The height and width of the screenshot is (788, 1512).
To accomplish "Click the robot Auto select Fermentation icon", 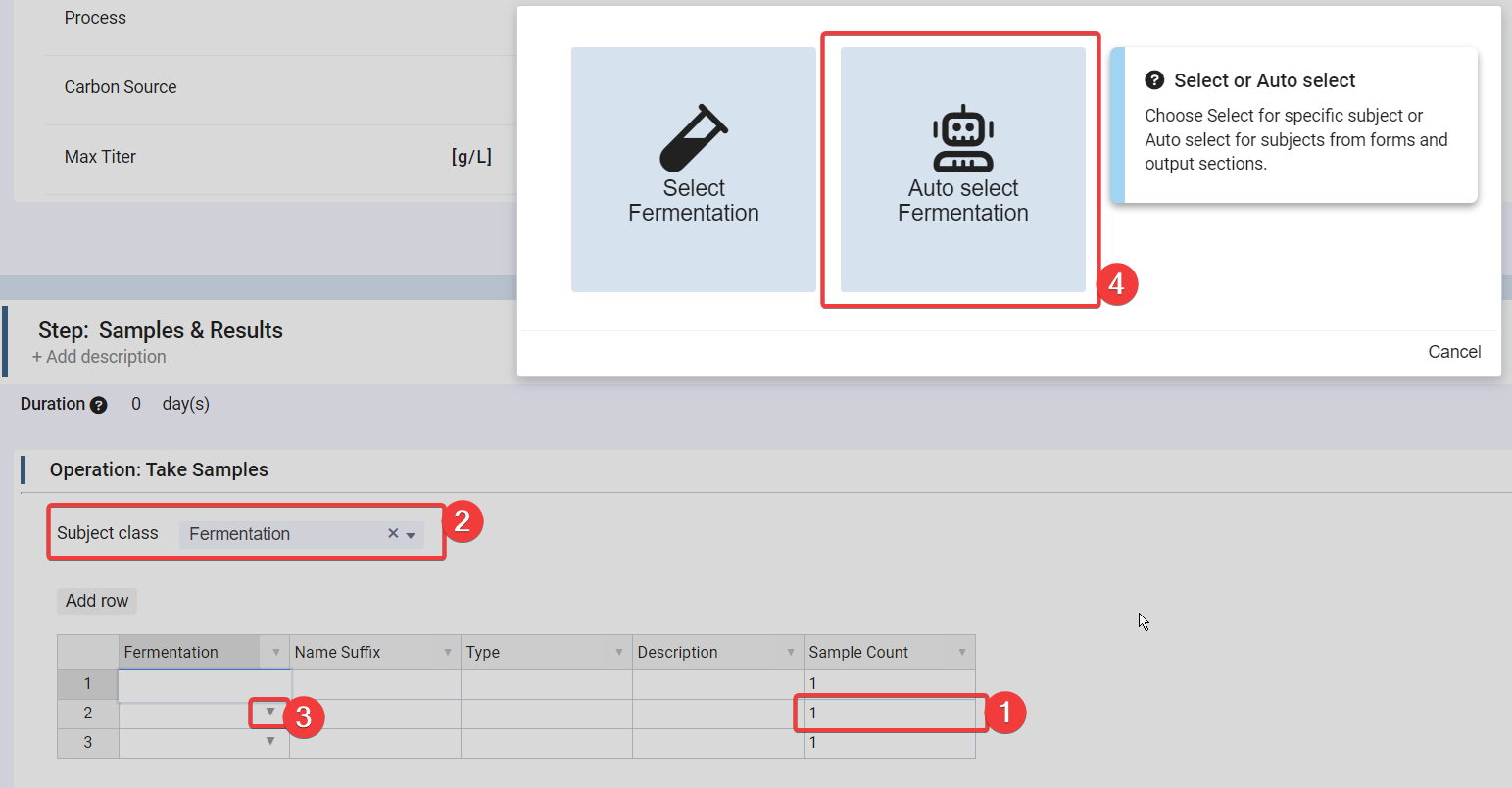I will click(x=962, y=138).
